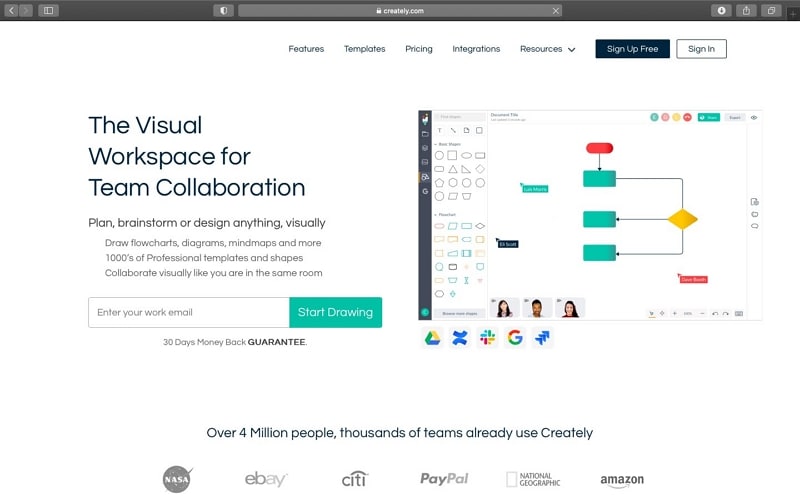Click the National Geographic logo
800x500 pixels.
533,479
